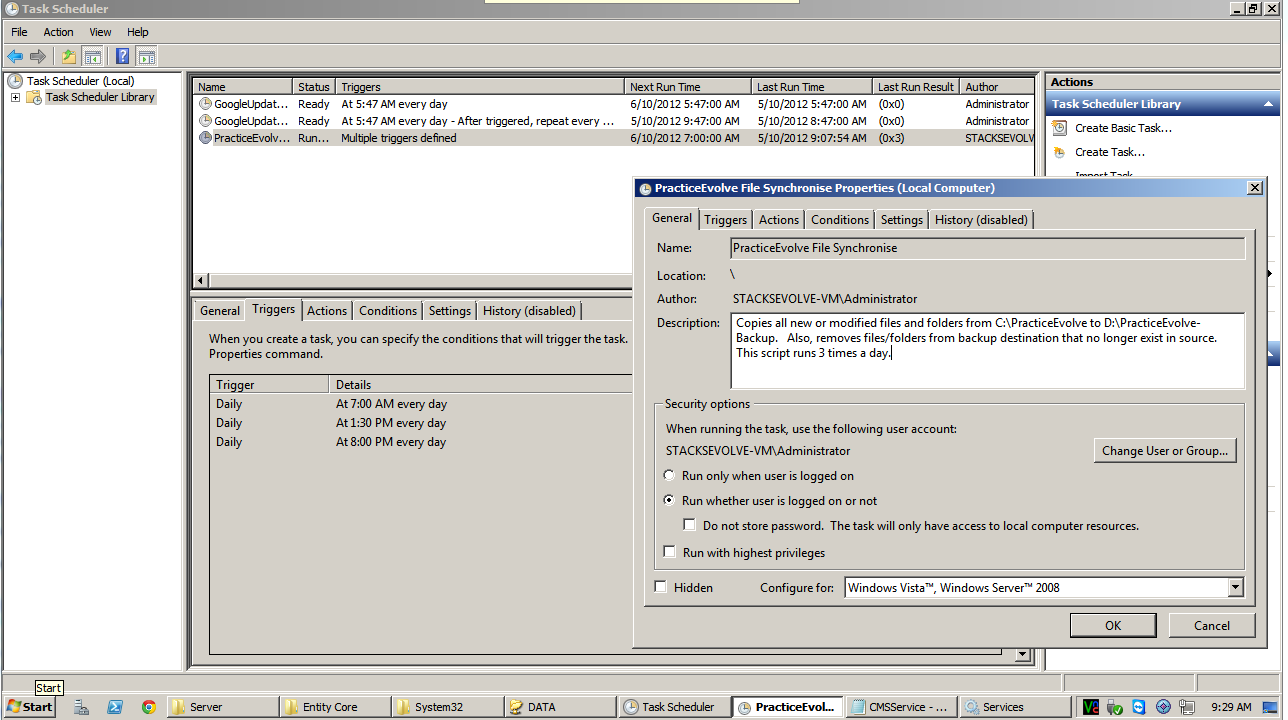This screenshot has height=720, width=1288.
Task: Click the first GoogleUpdate task clock icon
Action: pos(205,104)
